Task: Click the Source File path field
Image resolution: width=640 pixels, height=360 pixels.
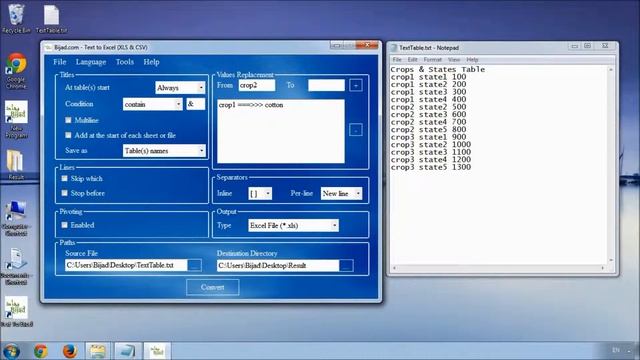Action: (x=126, y=265)
